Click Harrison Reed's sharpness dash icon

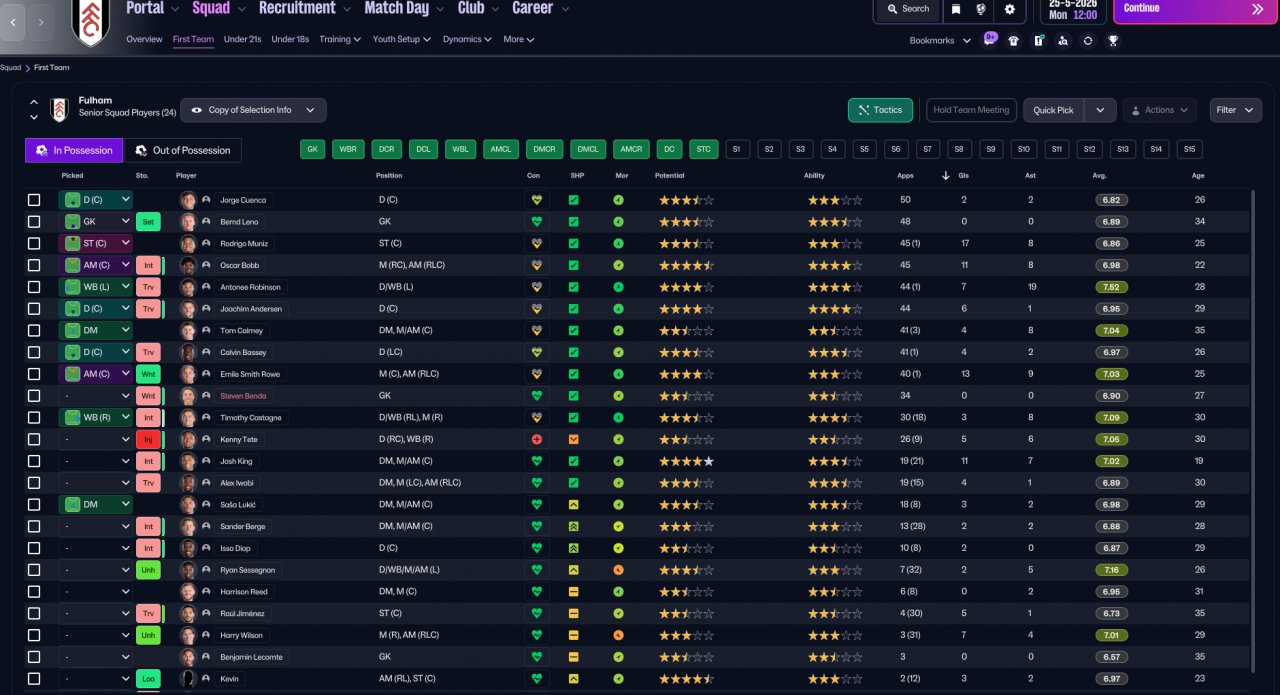coord(573,592)
